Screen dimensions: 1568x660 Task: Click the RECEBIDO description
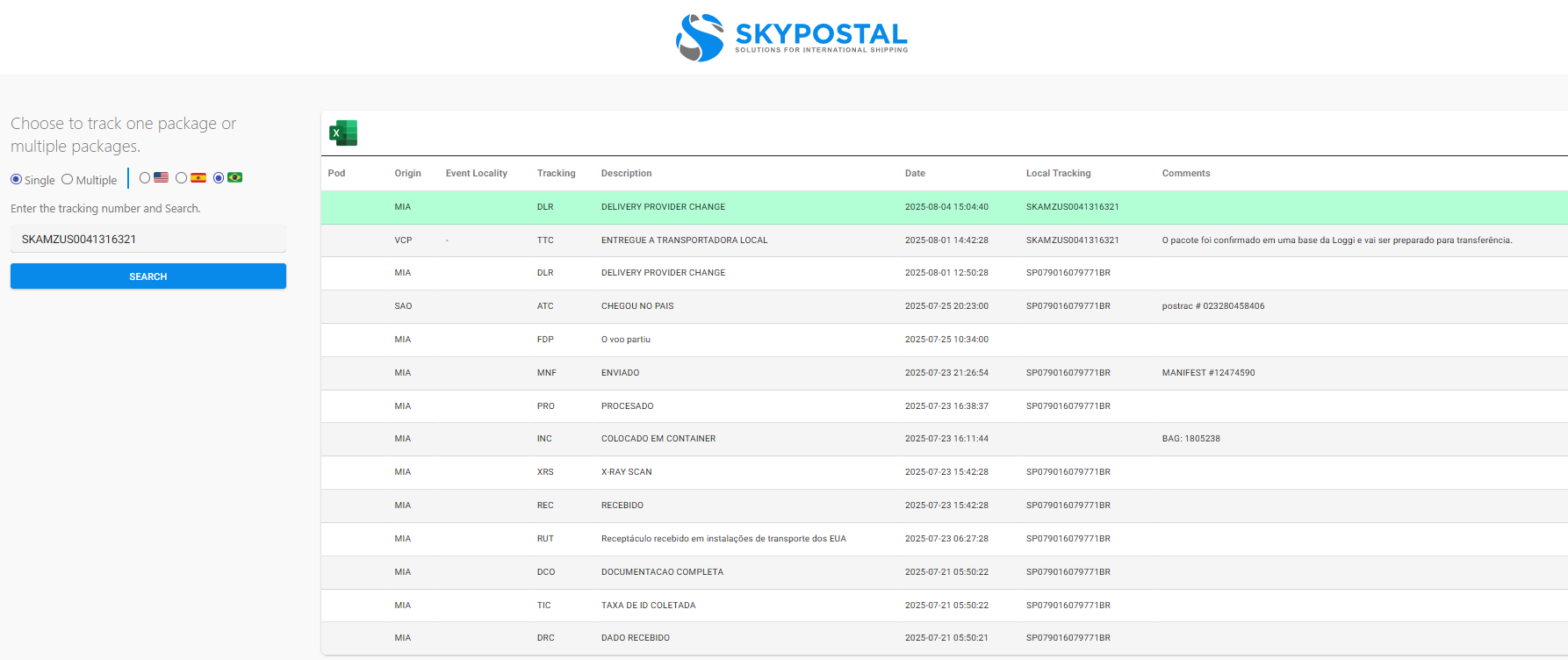[622, 506]
